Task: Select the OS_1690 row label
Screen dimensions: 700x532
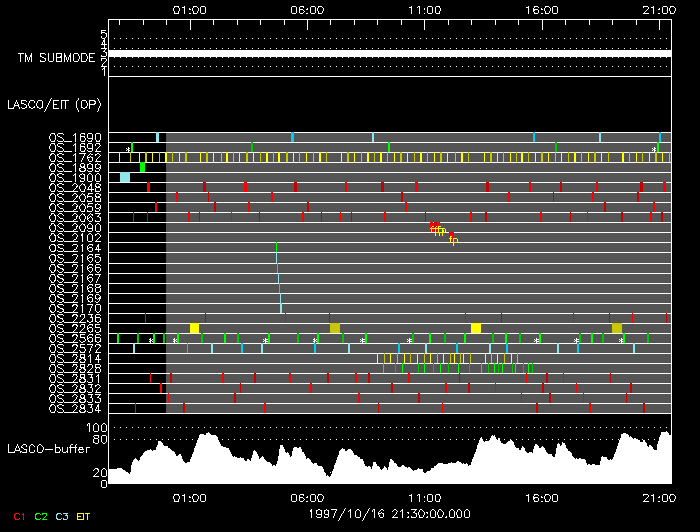Action: pos(75,137)
